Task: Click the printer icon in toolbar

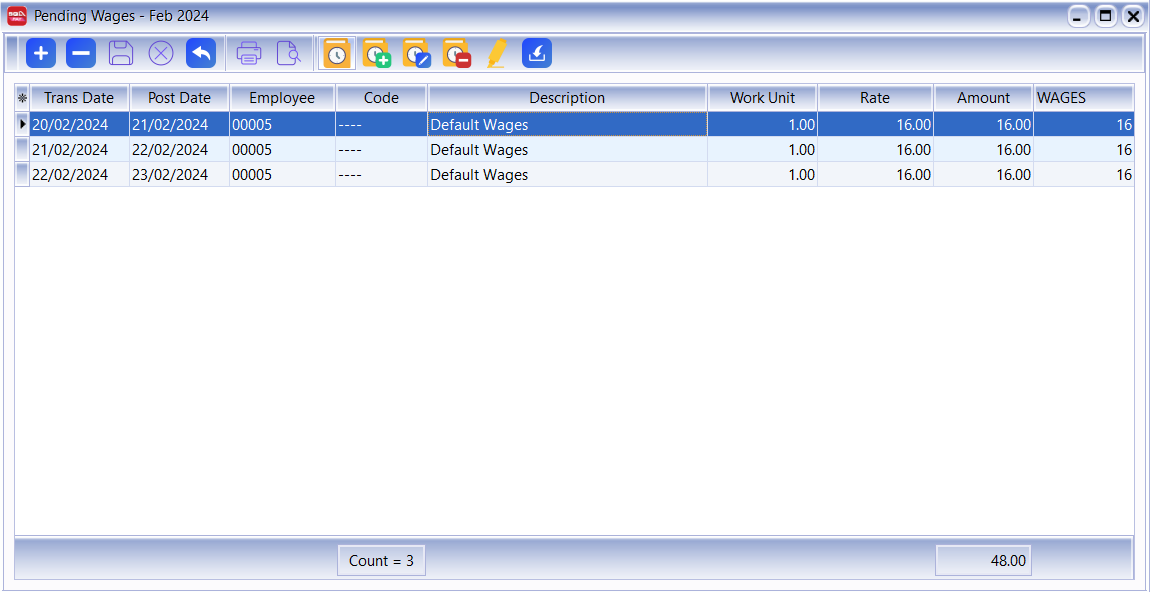Action: pyautogui.click(x=249, y=54)
